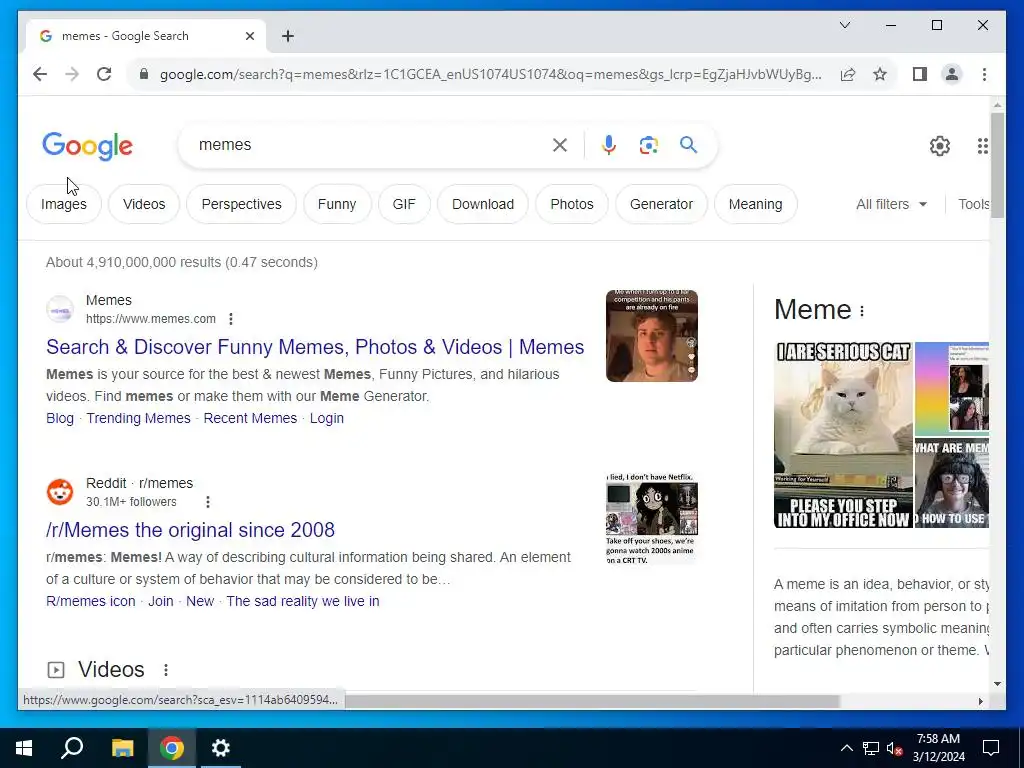1024x768 pixels.
Task: Reload the Google search page
Action: point(104,74)
